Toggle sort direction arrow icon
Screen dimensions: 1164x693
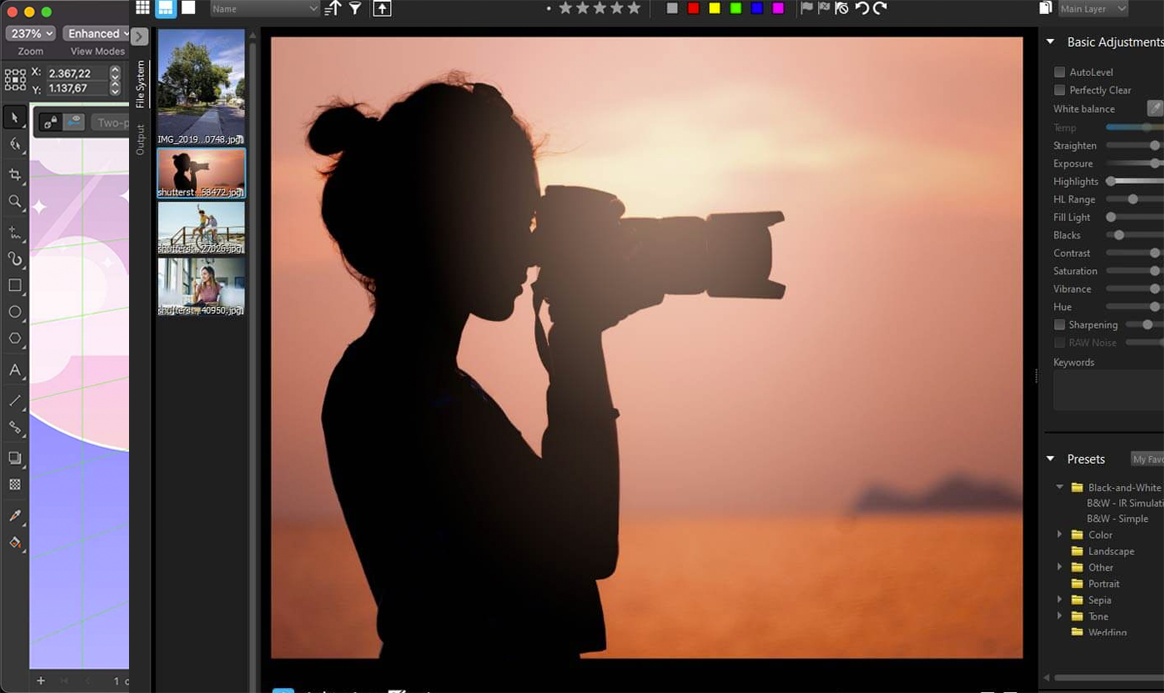[x=333, y=8]
